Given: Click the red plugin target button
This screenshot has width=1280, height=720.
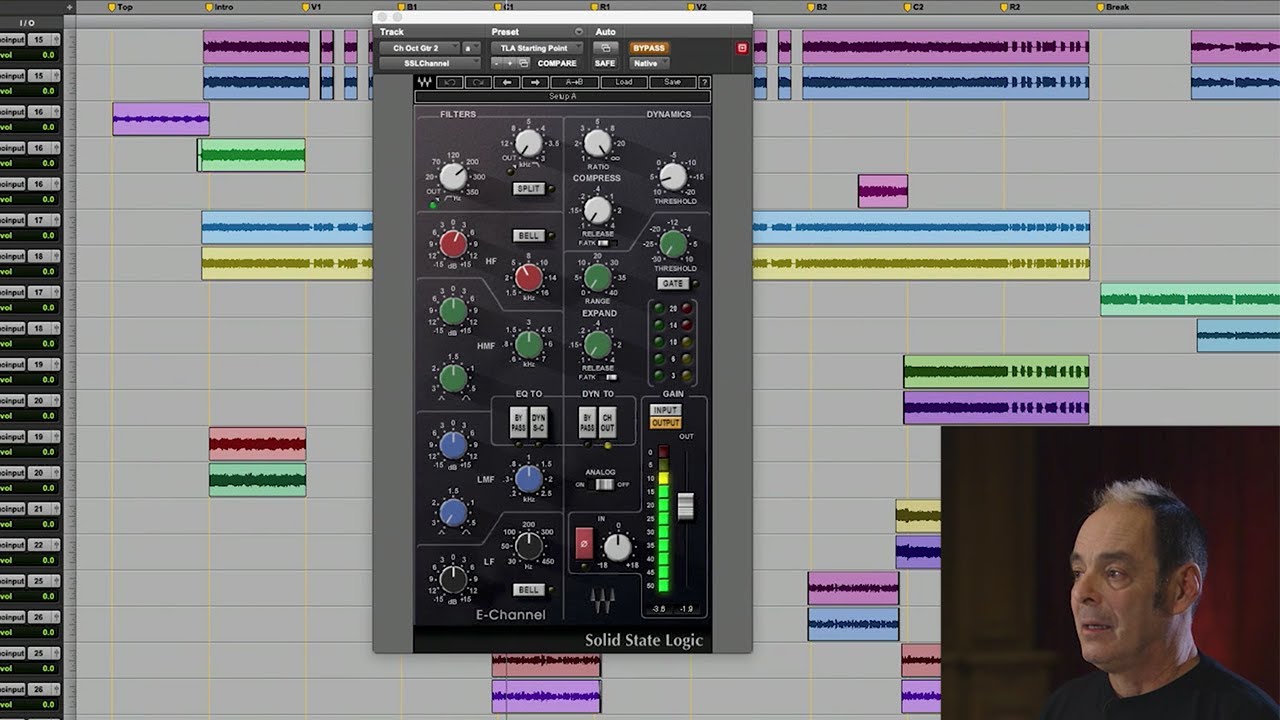Looking at the screenshot, I should point(742,48).
